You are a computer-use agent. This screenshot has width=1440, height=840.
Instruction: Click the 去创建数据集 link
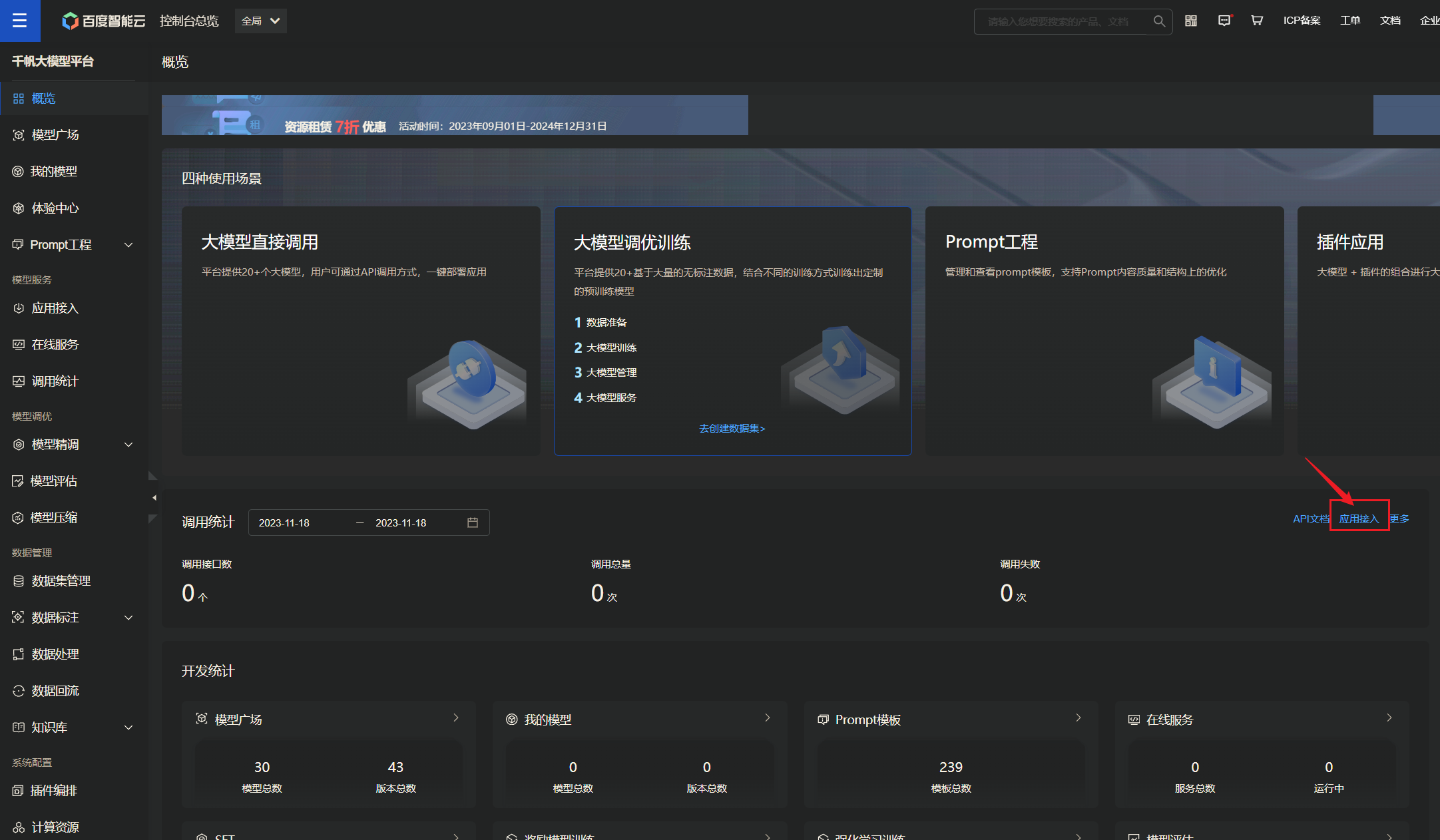(732, 429)
